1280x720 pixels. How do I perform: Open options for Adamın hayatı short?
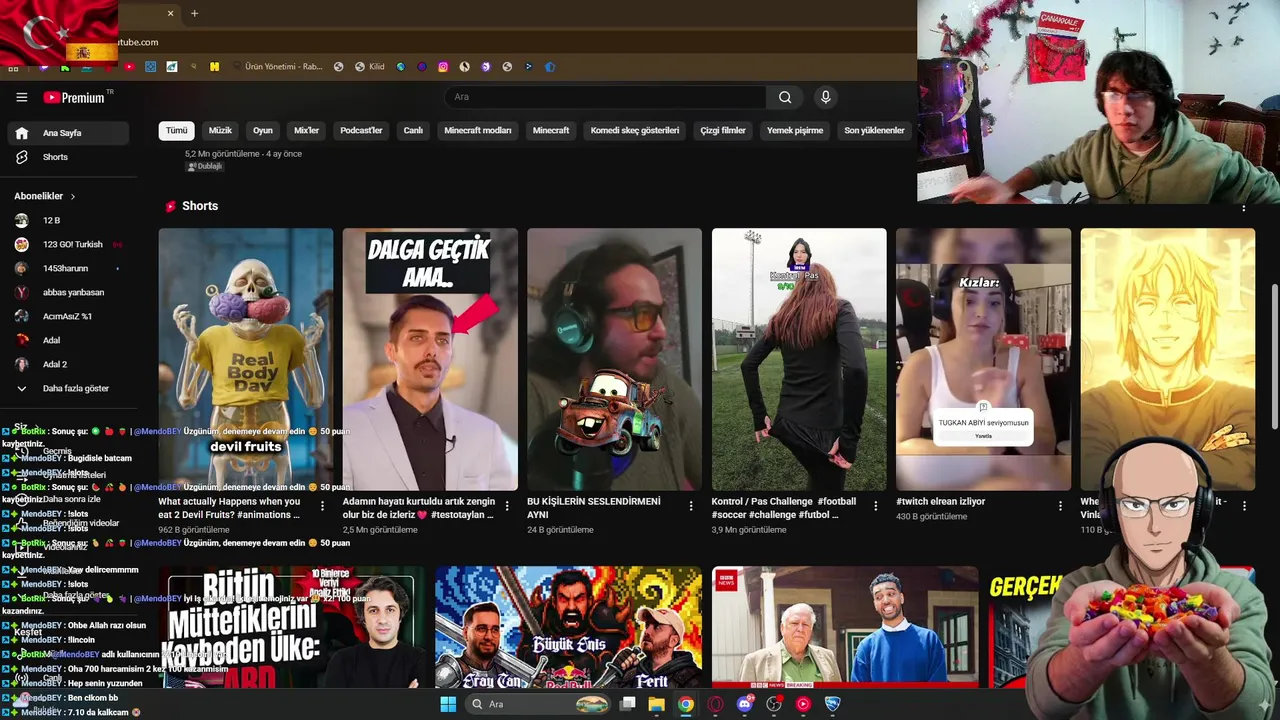click(506, 506)
